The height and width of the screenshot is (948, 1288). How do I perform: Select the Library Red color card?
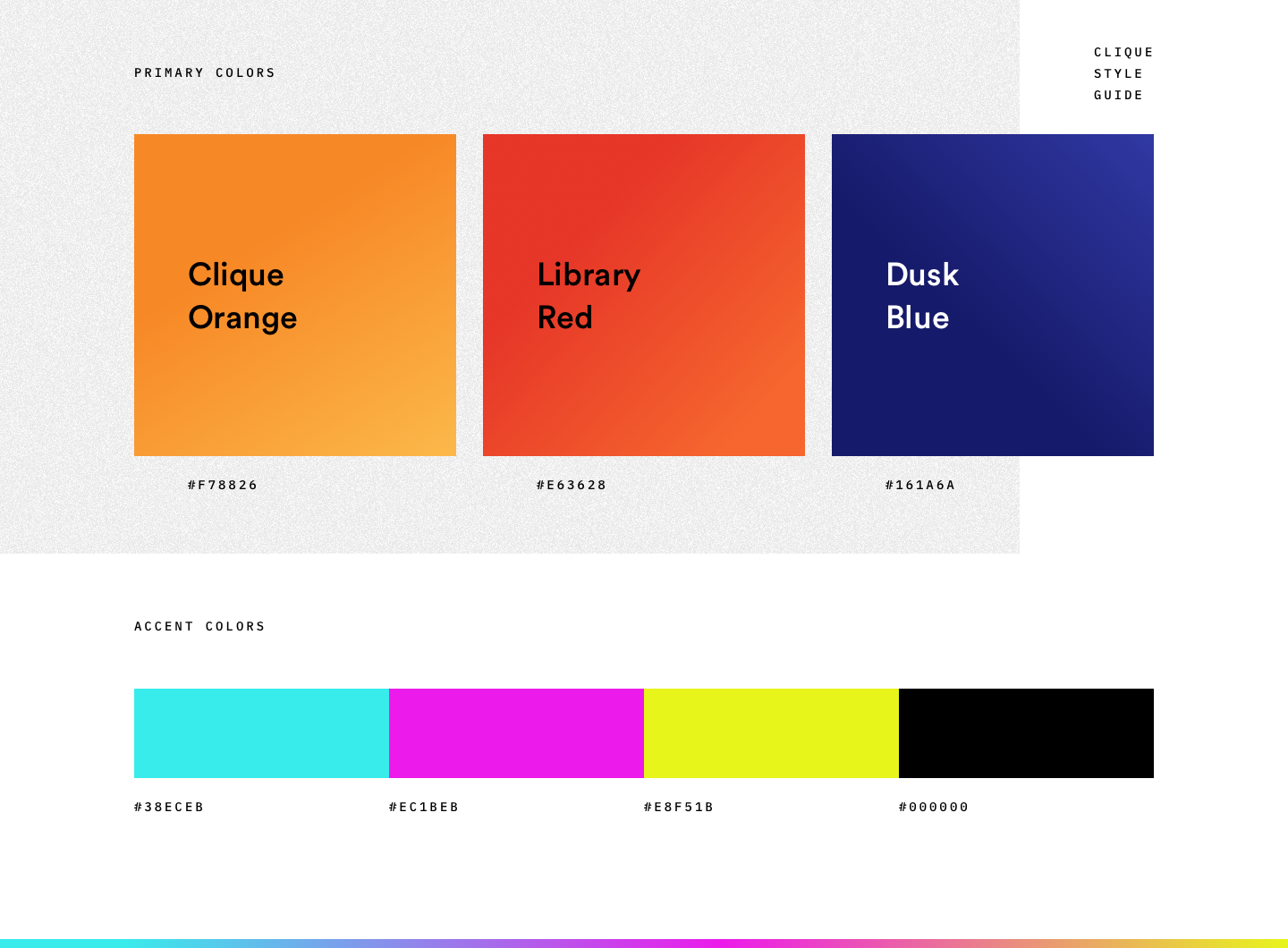coord(644,295)
